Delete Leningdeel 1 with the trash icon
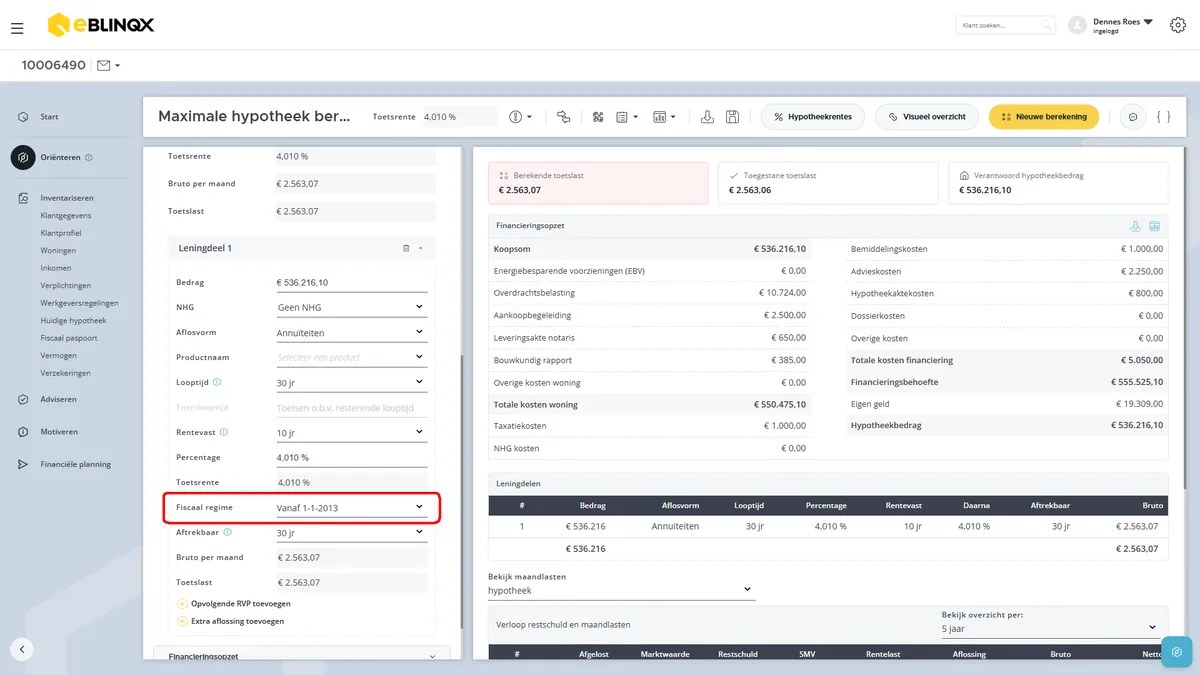 [406, 248]
